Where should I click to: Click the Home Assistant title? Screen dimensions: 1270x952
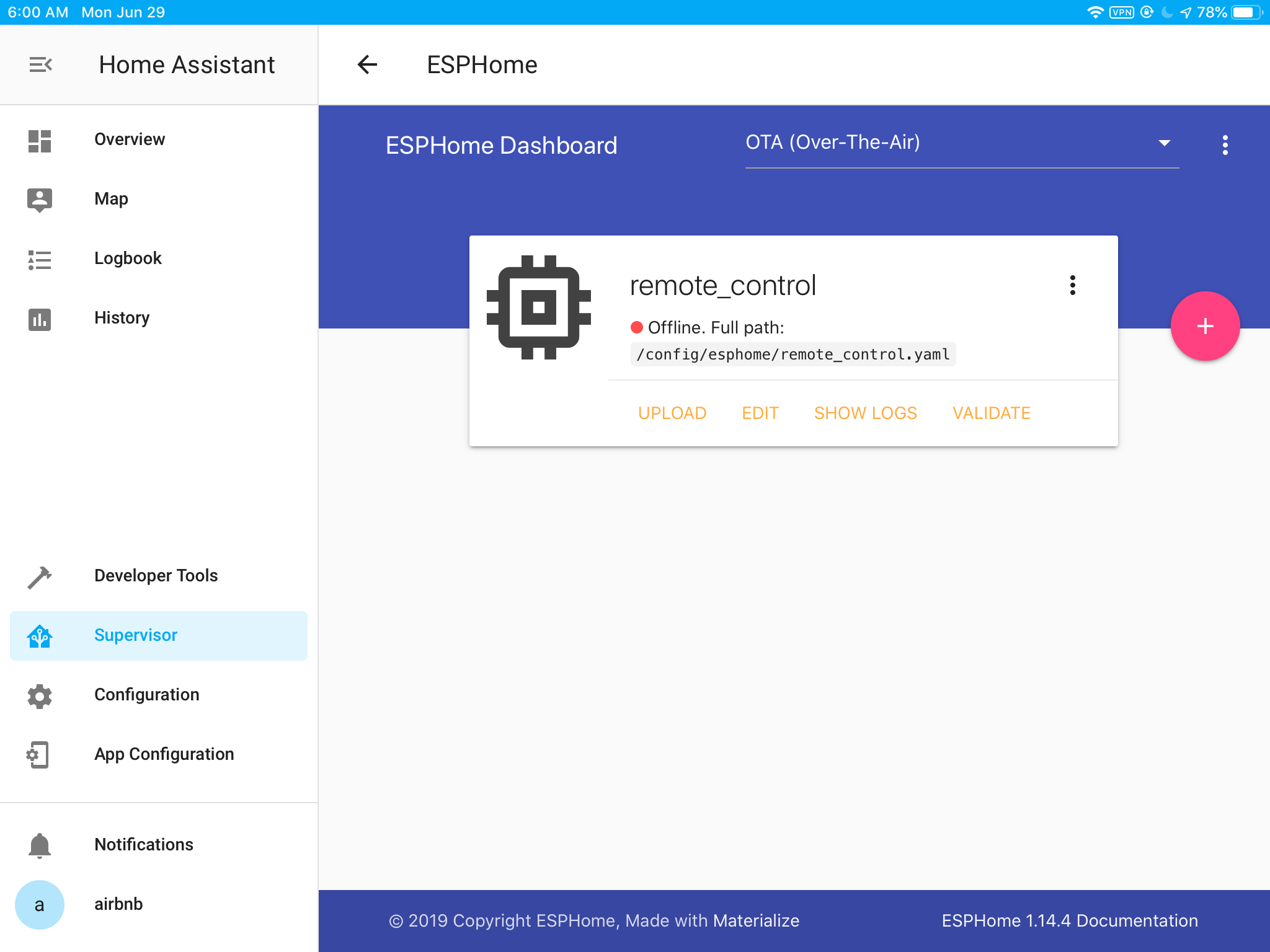tap(187, 65)
